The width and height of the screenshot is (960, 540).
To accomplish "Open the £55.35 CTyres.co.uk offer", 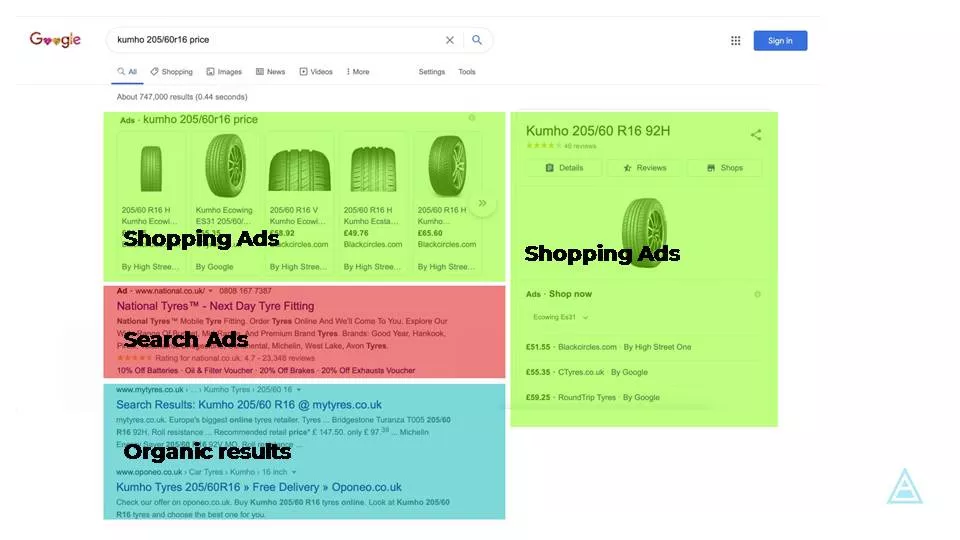I will tap(587, 372).
